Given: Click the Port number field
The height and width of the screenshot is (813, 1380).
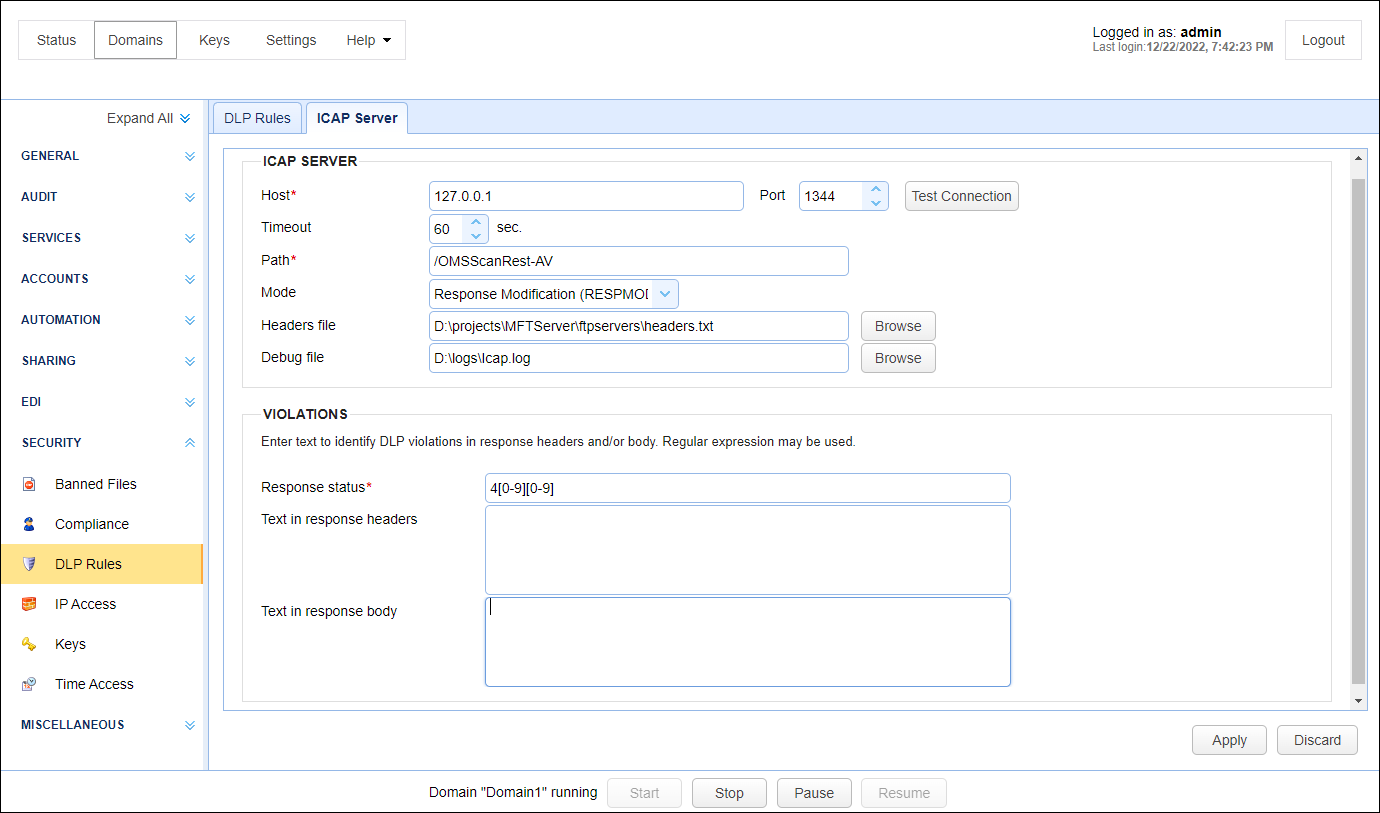Looking at the screenshot, I should tap(832, 196).
